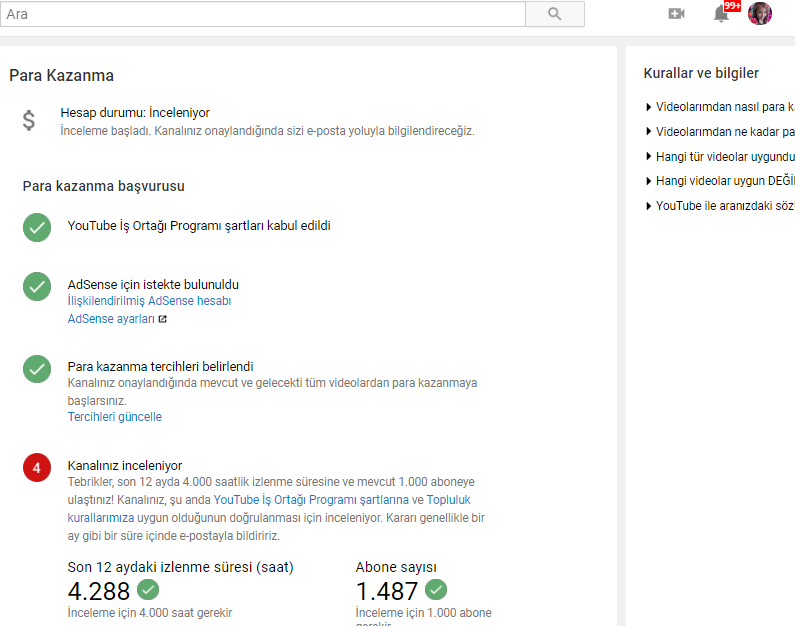Click Hesap durumu: İnceleniyor text

(x=135, y=113)
